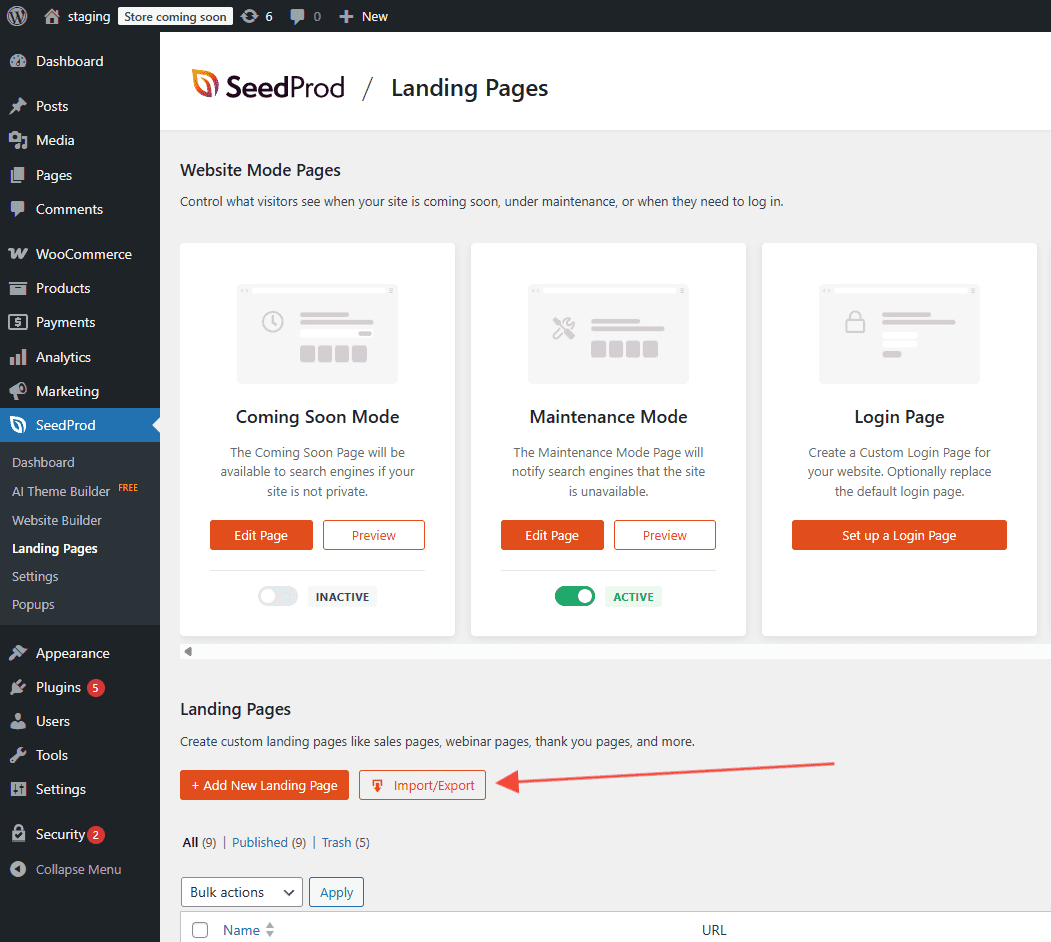Sort landing pages by Name column arrows
1051x942 pixels.
(270, 930)
